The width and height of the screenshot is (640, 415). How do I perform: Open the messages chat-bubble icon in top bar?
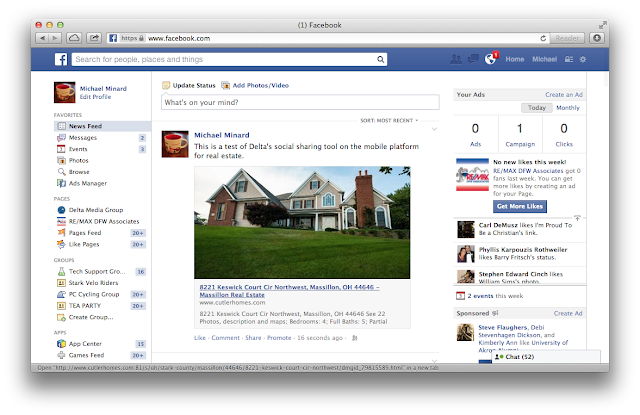pos(473,59)
